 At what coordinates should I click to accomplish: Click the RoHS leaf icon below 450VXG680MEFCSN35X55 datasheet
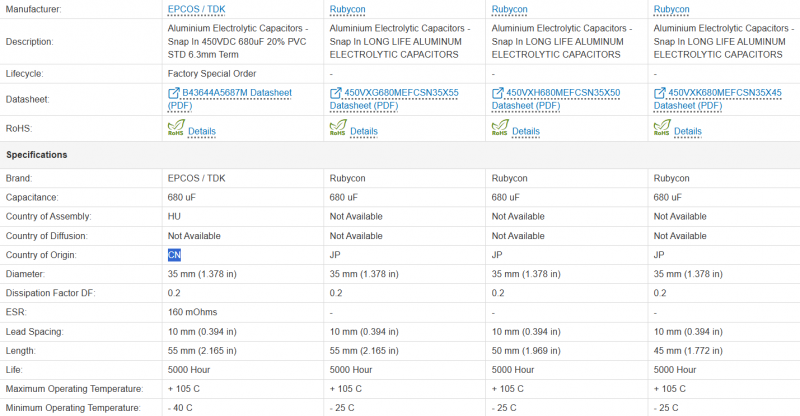(338, 128)
